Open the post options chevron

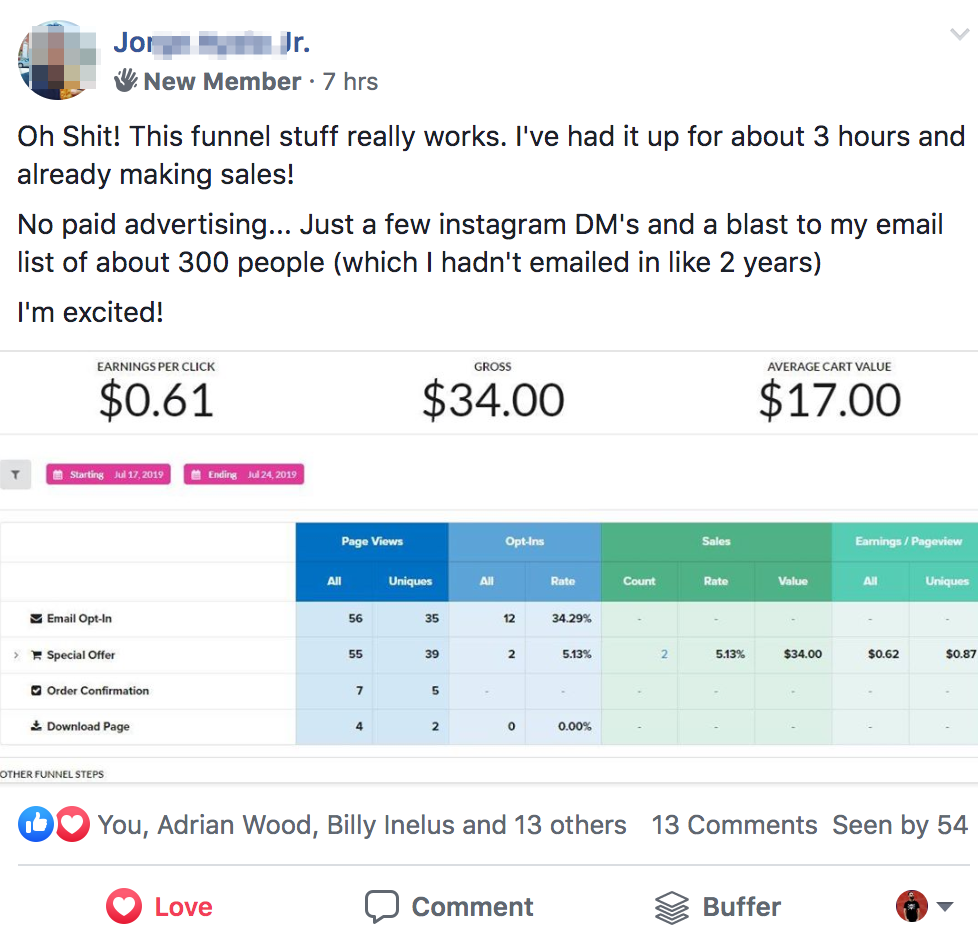[959, 34]
